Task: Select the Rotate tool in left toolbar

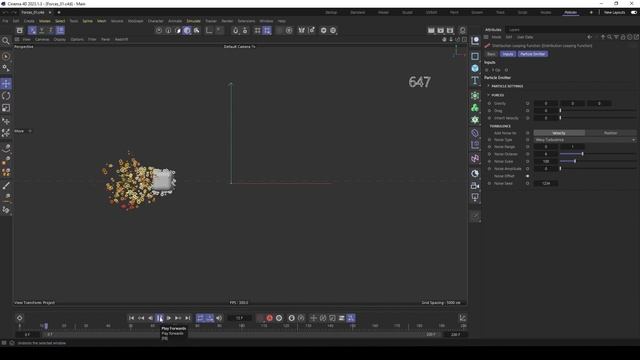Action: (x=6, y=96)
